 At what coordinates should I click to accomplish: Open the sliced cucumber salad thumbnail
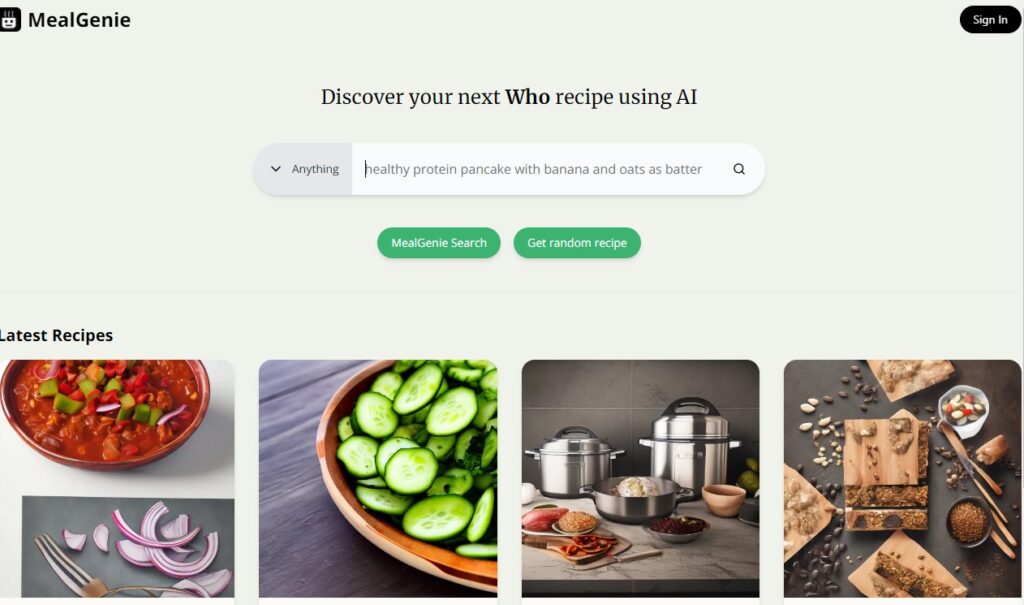point(378,478)
